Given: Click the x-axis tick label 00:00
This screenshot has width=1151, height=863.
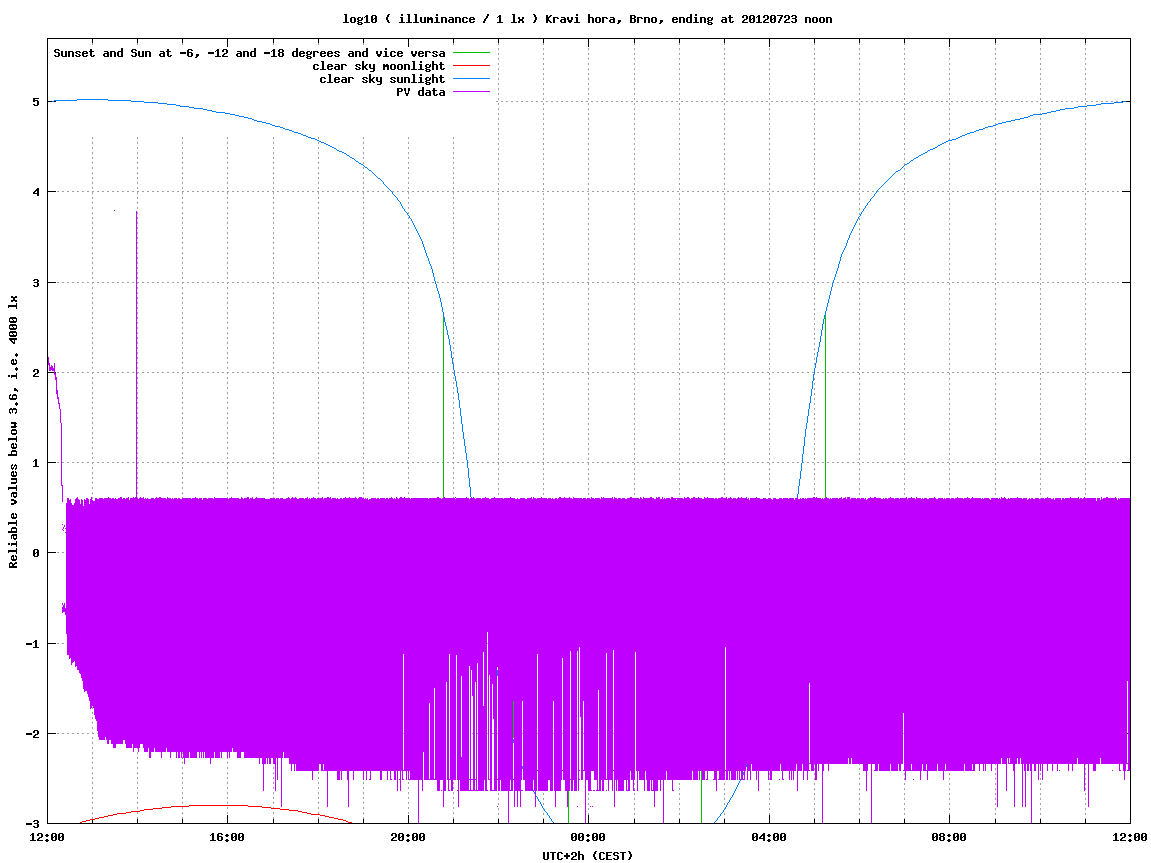Looking at the screenshot, I should [x=589, y=837].
